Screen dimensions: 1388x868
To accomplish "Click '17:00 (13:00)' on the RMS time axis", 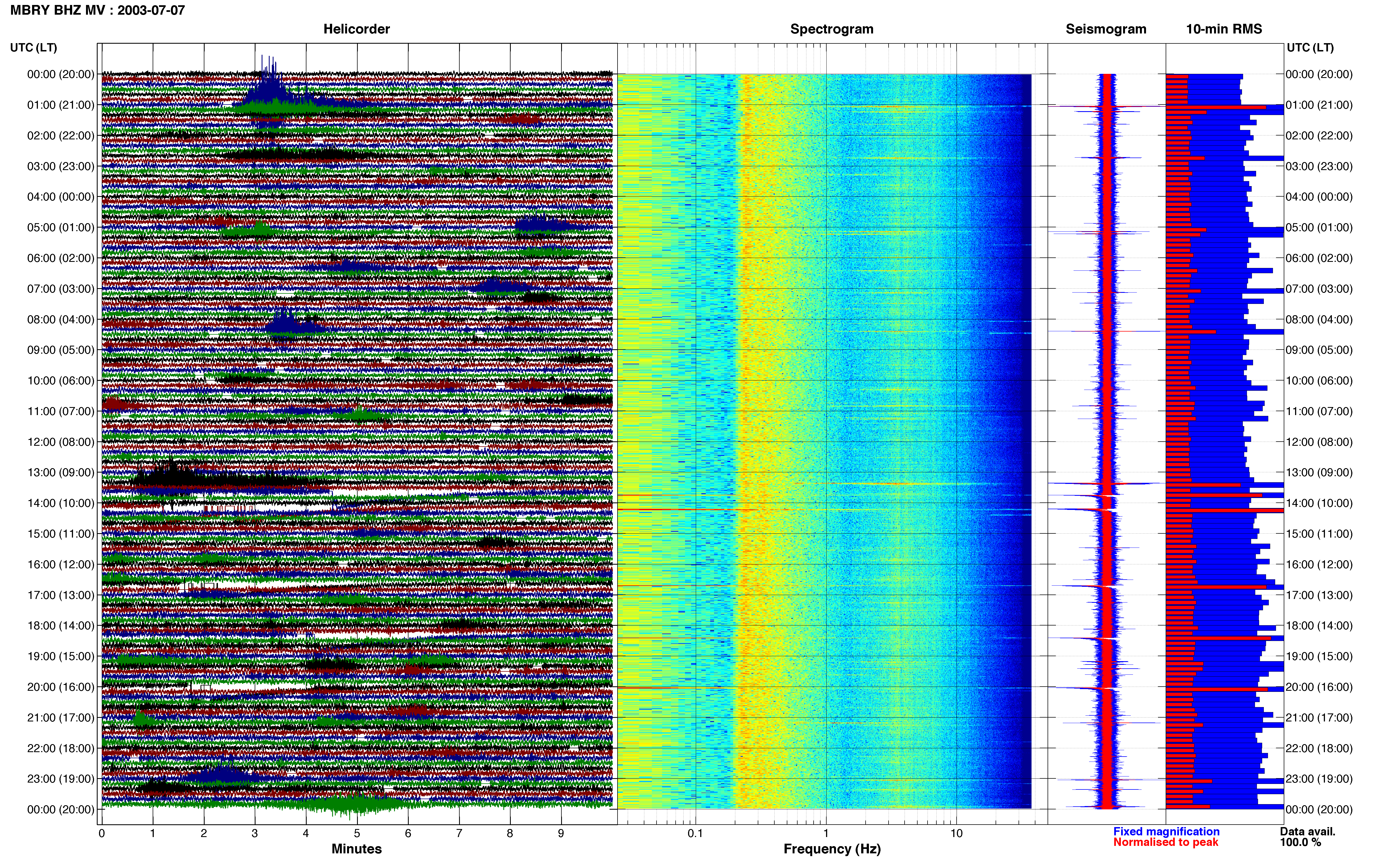I will pyautogui.click(x=1319, y=595).
